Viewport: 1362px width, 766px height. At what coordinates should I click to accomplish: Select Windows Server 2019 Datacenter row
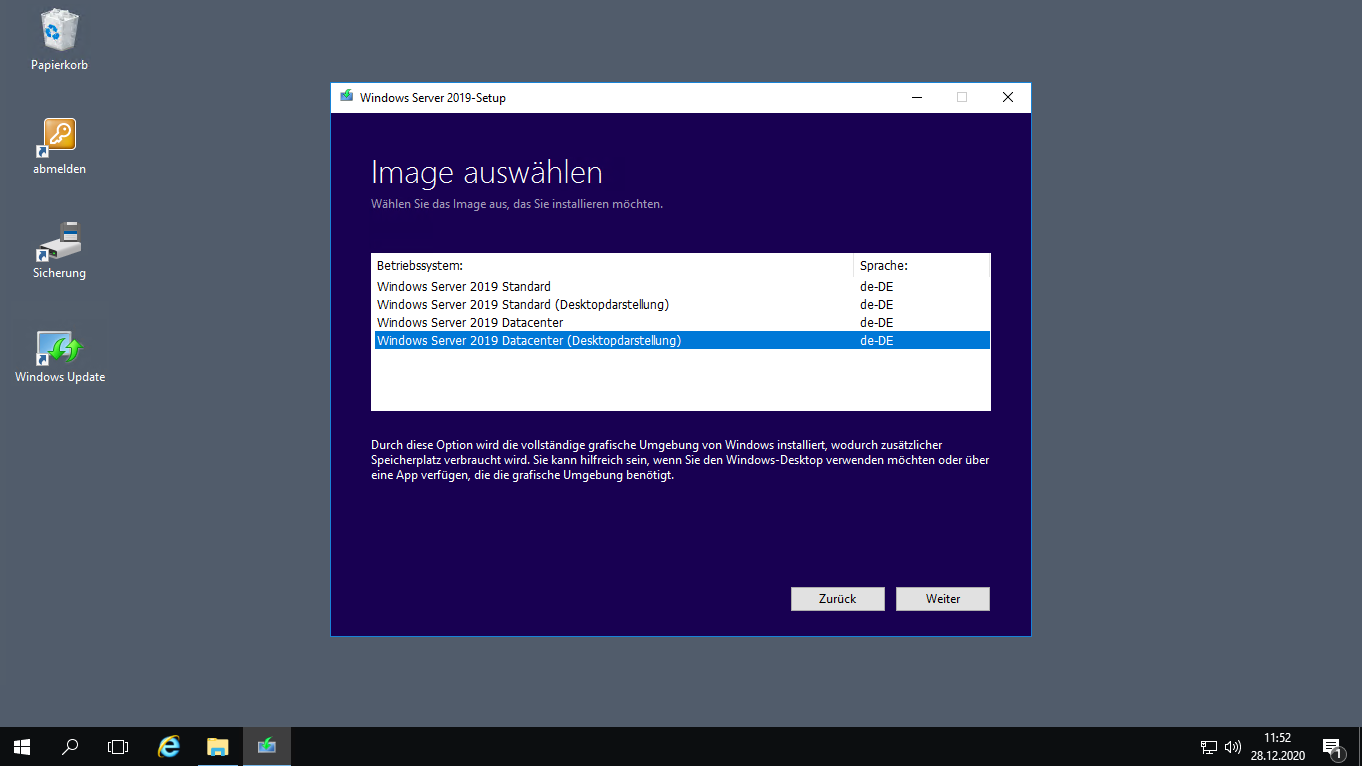coord(681,323)
